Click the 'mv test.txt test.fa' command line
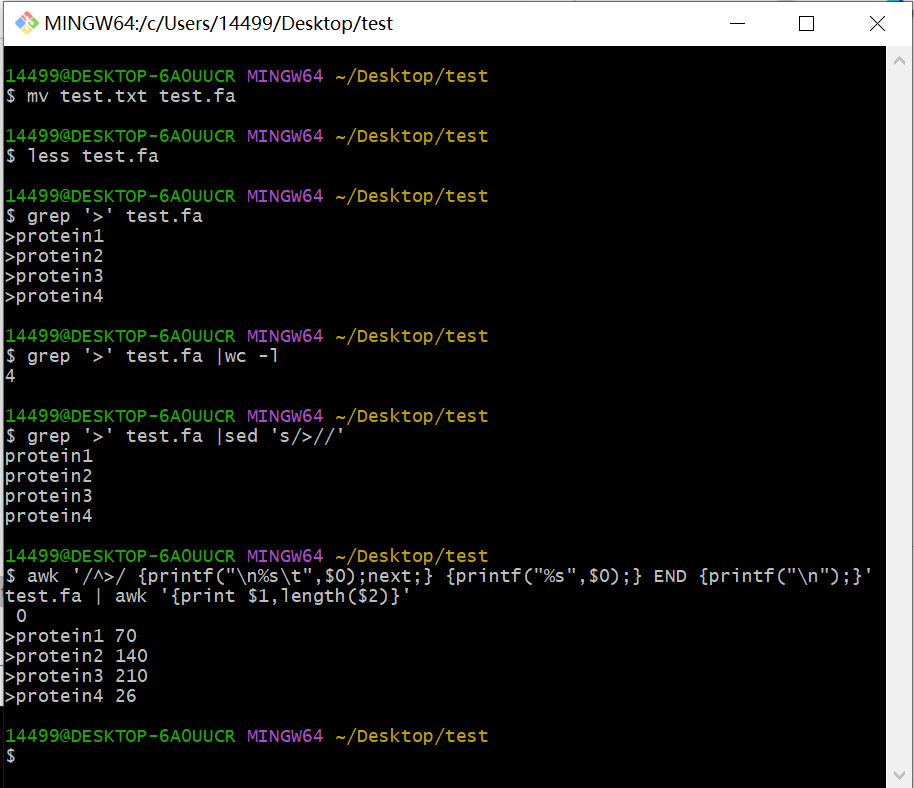 coord(121,96)
